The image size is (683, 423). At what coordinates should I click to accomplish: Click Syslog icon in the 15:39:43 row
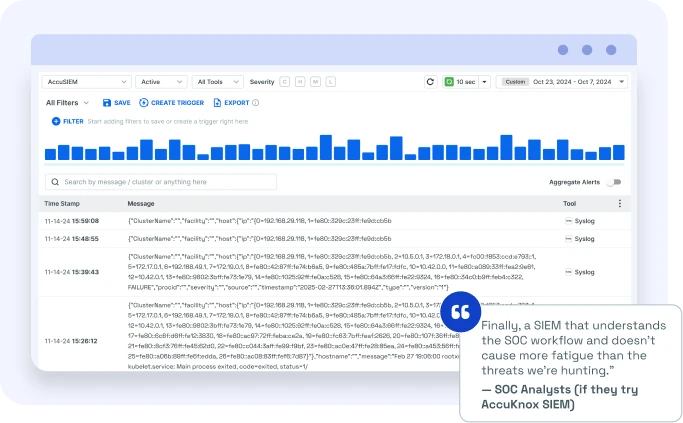point(568,272)
